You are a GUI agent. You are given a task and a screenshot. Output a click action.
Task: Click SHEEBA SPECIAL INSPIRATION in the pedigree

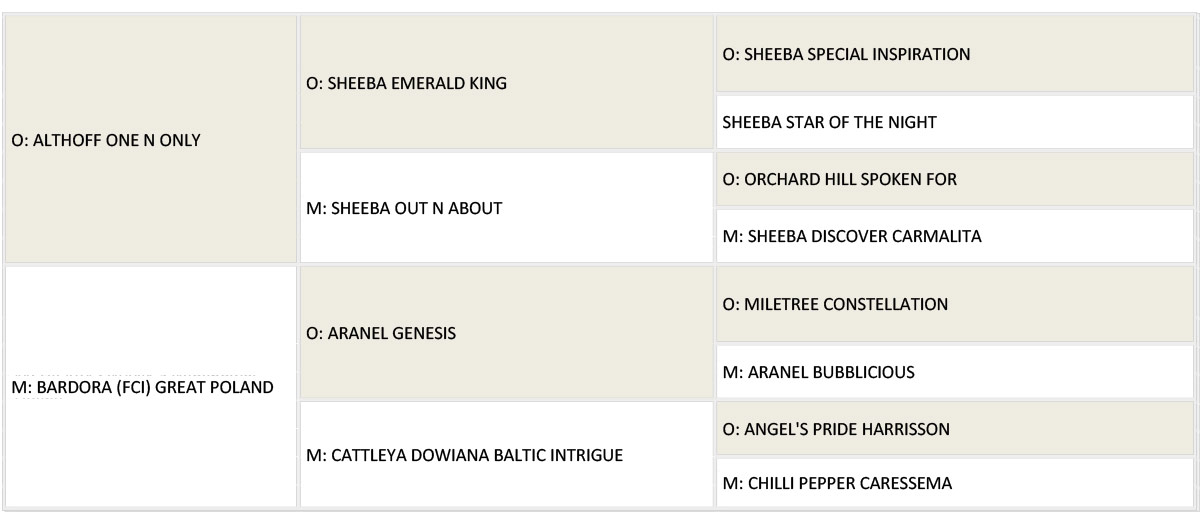[845, 54]
